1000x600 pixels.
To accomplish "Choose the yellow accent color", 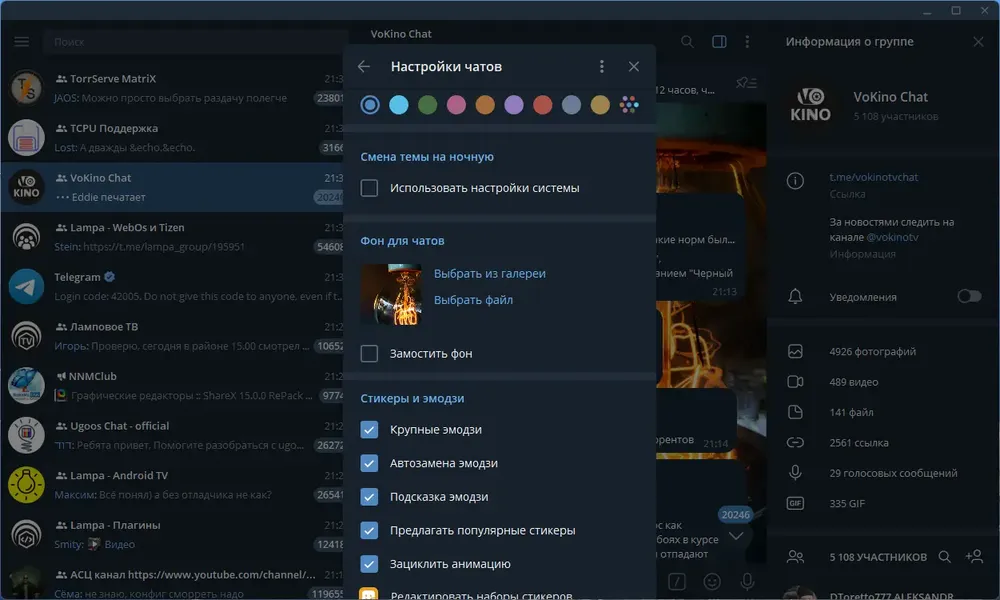I will click(x=600, y=105).
